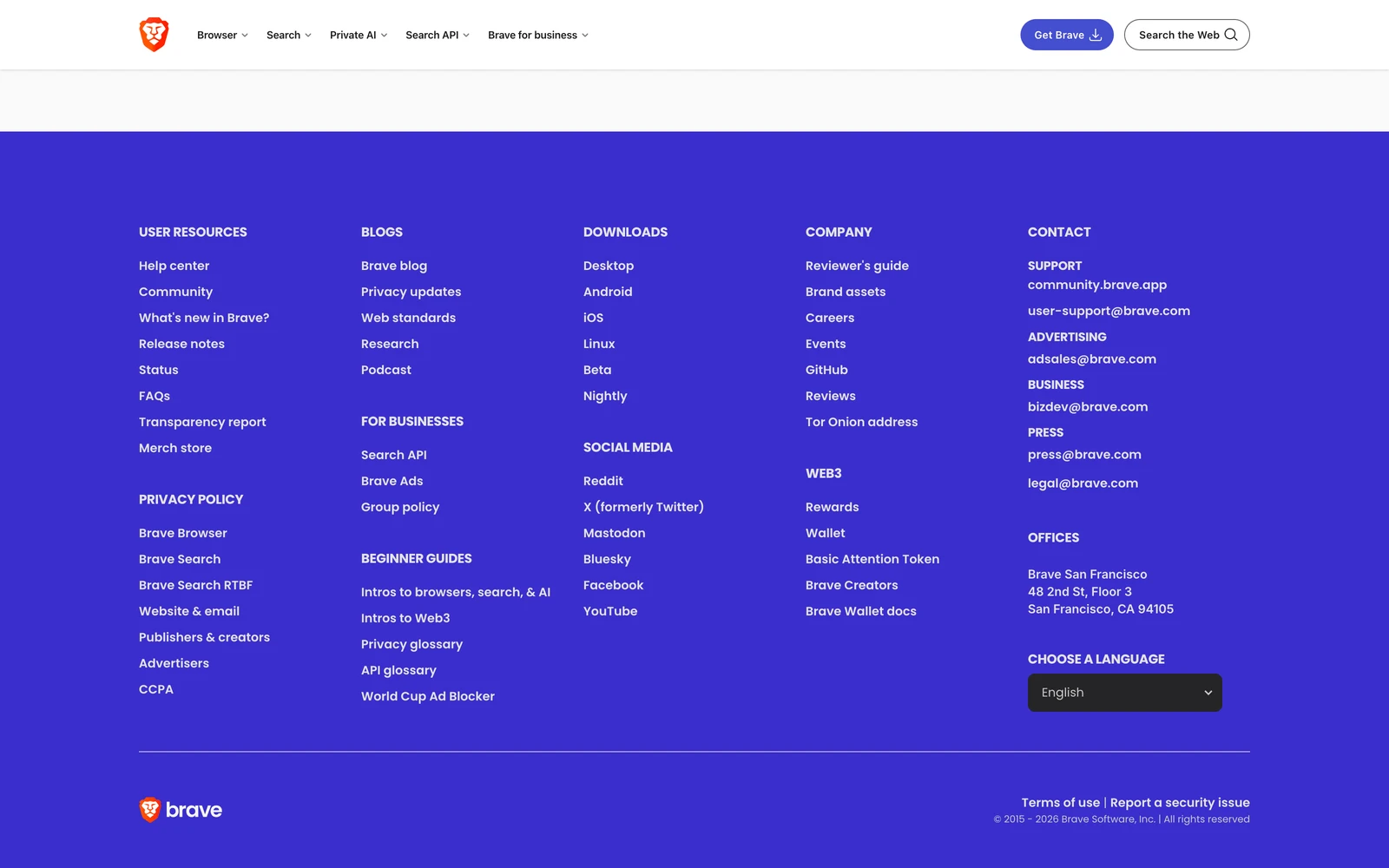The height and width of the screenshot is (868, 1389).
Task: Open the Reddit social link
Action: click(603, 481)
